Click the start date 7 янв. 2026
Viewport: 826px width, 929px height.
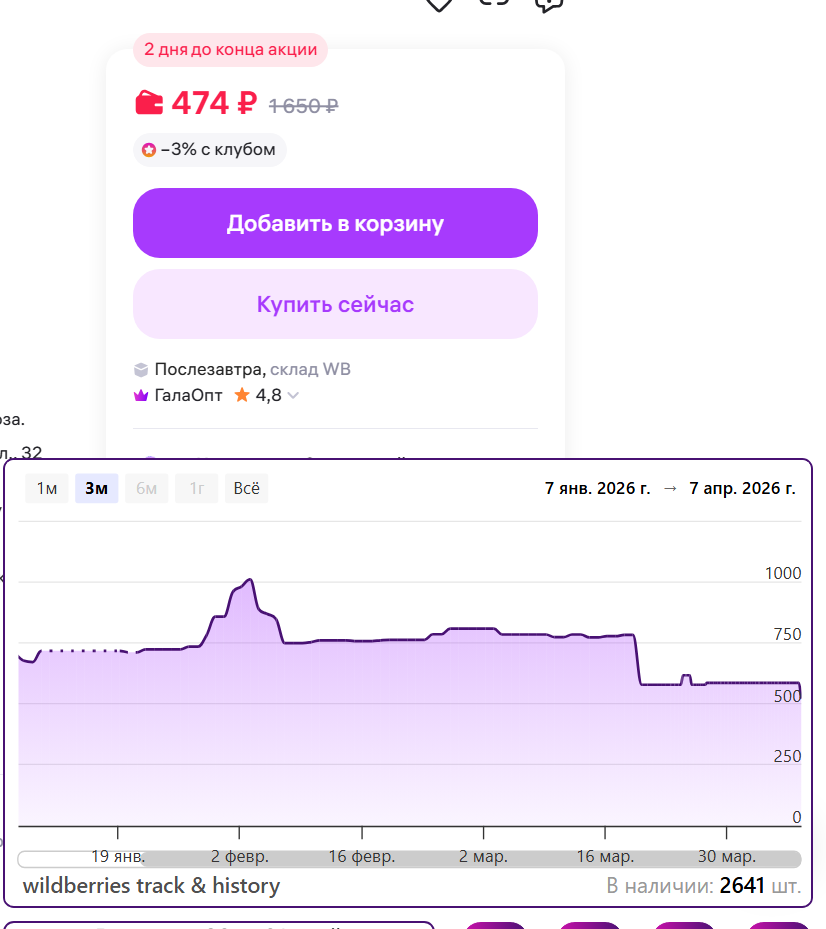click(x=597, y=488)
